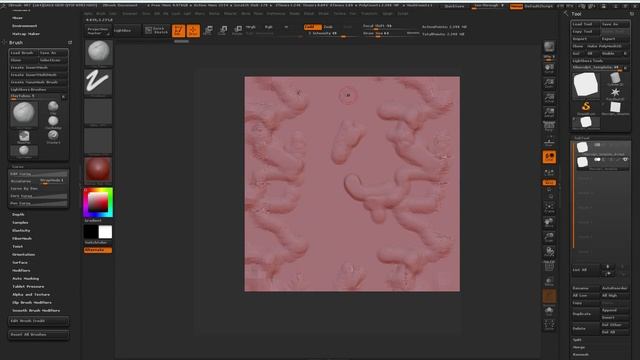The width and height of the screenshot is (640, 360).
Task: Expand the Tablet Pressure section
Action: pyautogui.click(x=28, y=287)
